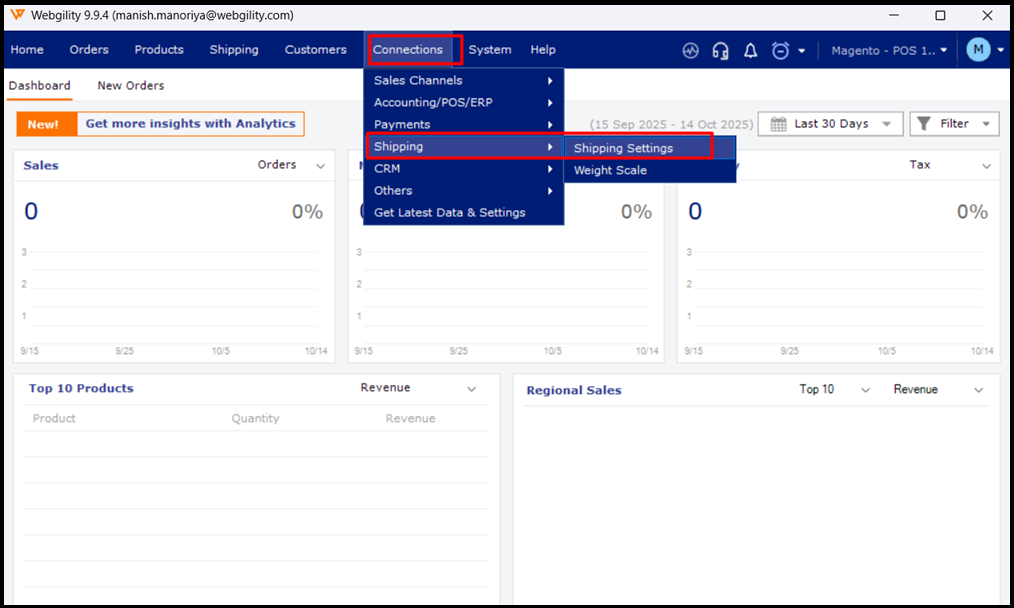Screen dimensions: 1014x608
Task: Click the calendar icon in date range
Action: (778, 124)
